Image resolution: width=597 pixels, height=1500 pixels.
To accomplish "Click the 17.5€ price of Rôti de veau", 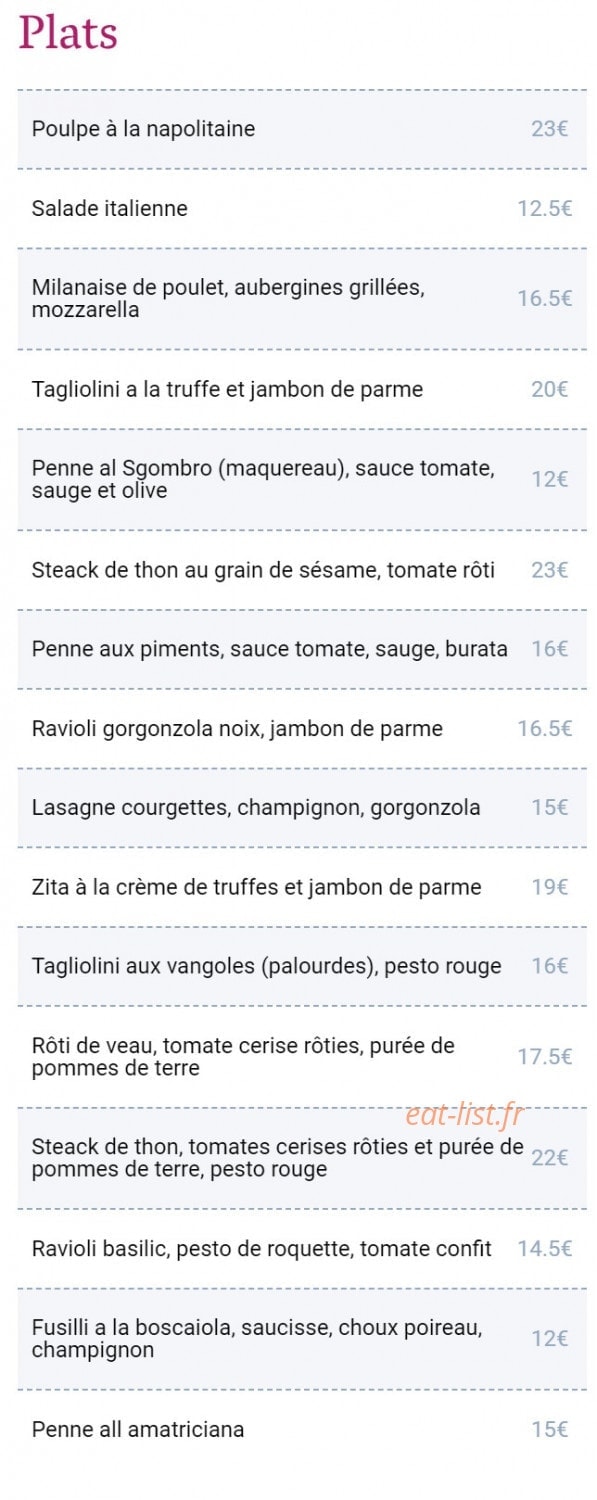I will coord(545,1057).
